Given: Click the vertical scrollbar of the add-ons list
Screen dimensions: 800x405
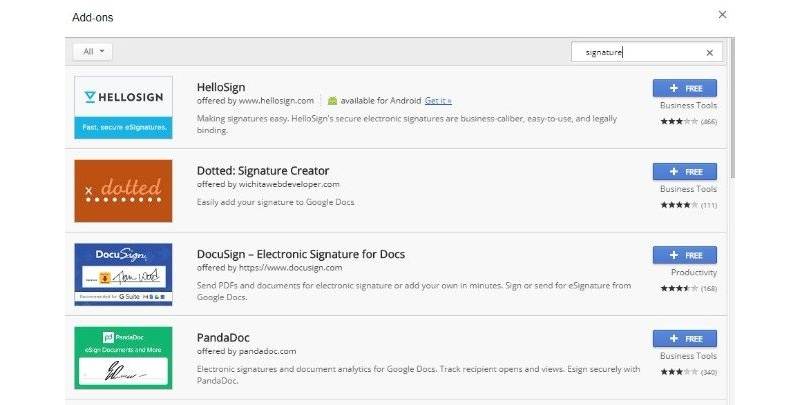Looking at the screenshot, I should coord(733,110).
